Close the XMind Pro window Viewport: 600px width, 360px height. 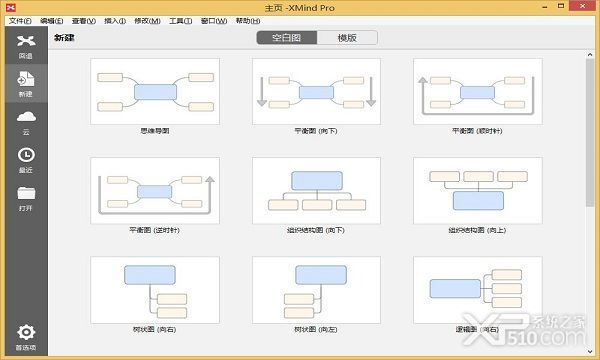tap(582, 6)
